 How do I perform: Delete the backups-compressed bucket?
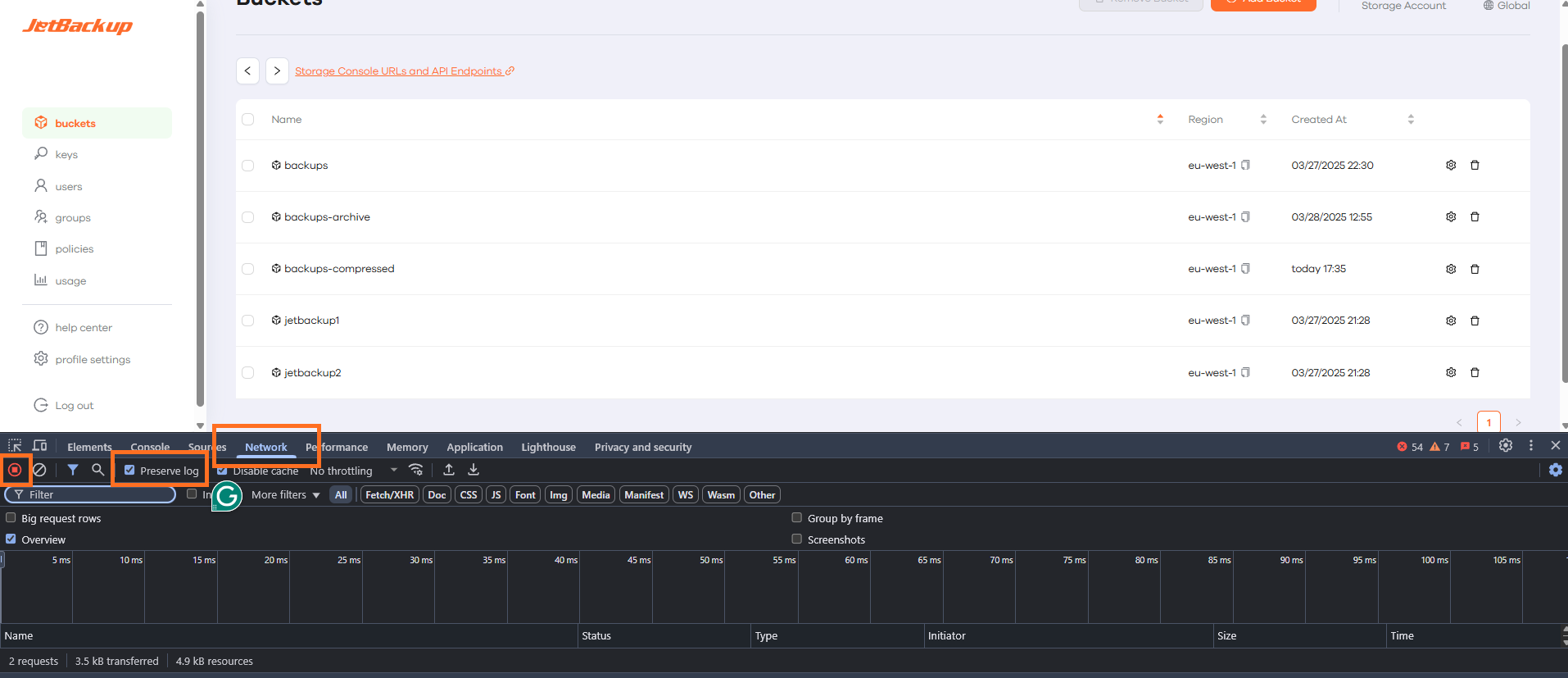tap(1475, 269)
